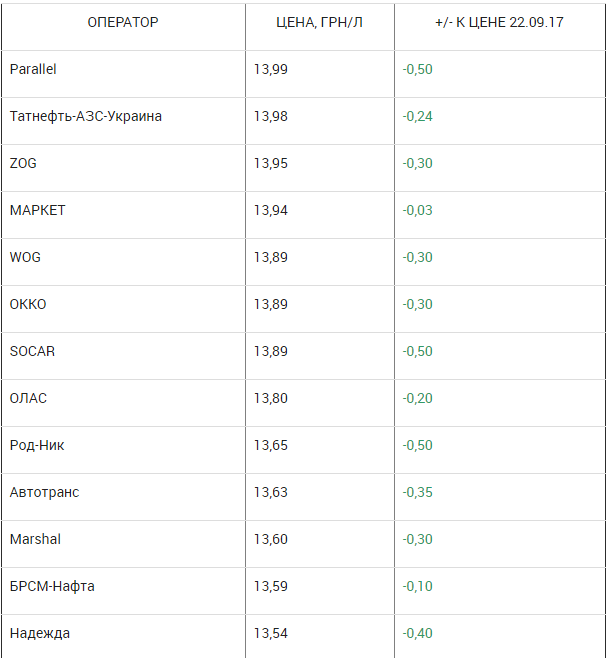Click the ОПЕРАТОР column header
The height and width of the screenshot is (658, 609).
click(122, 22)
